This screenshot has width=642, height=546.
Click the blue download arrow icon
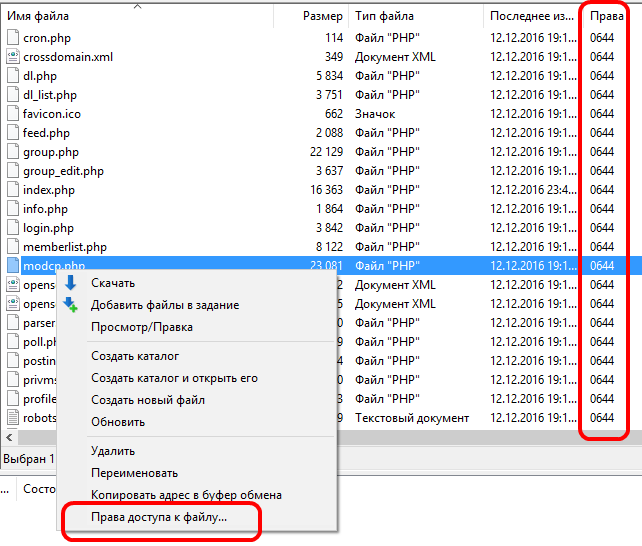point(70,283)
